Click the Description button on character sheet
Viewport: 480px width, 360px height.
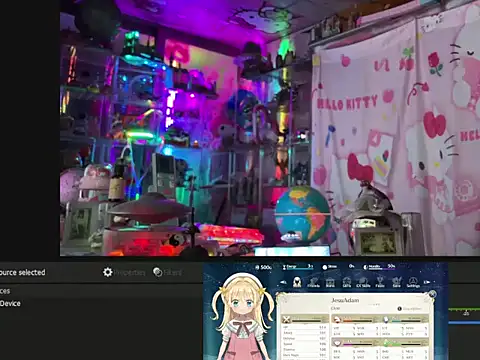pos(410,309)
